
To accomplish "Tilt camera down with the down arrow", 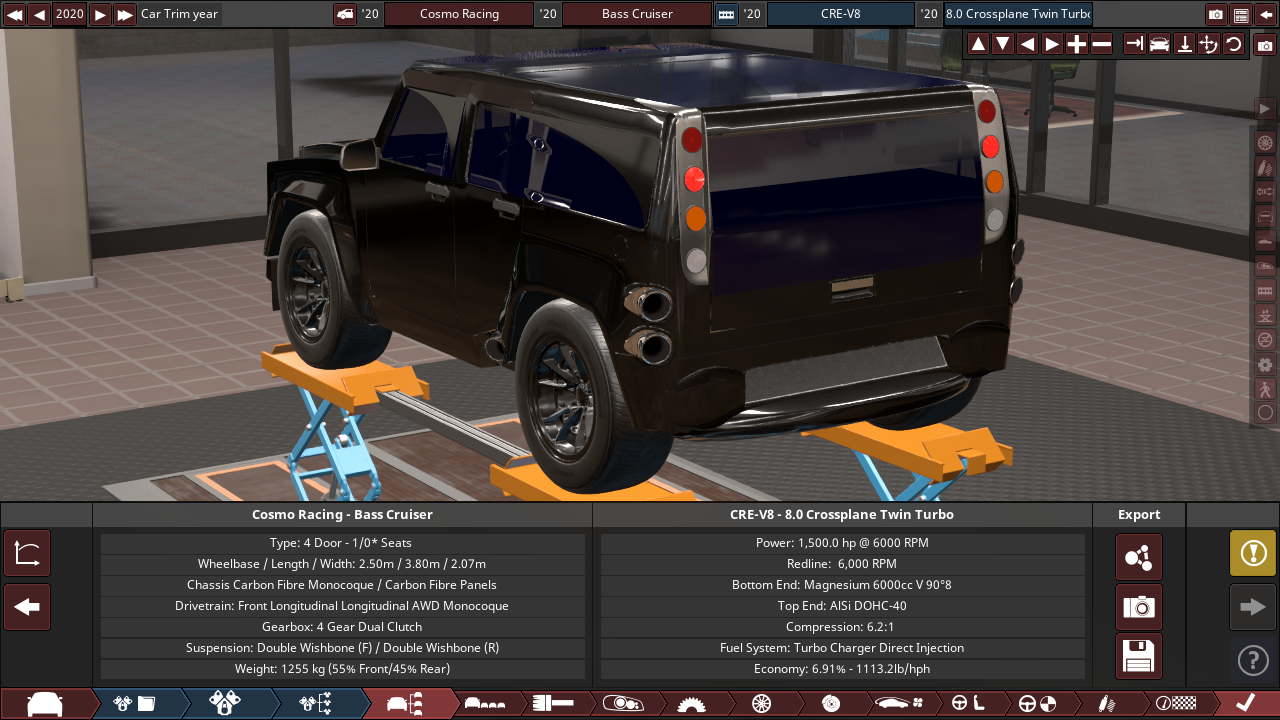I will pyautogui.click(x=1002, y=44).
